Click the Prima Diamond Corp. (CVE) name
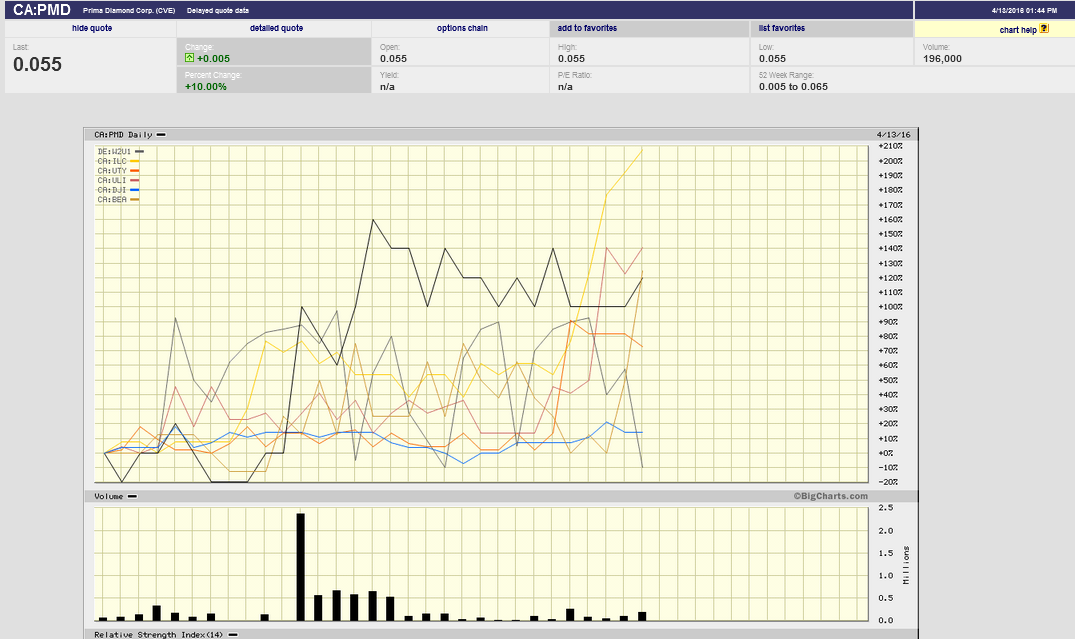This screenshot has height=639, width=1075. [129, 11]
